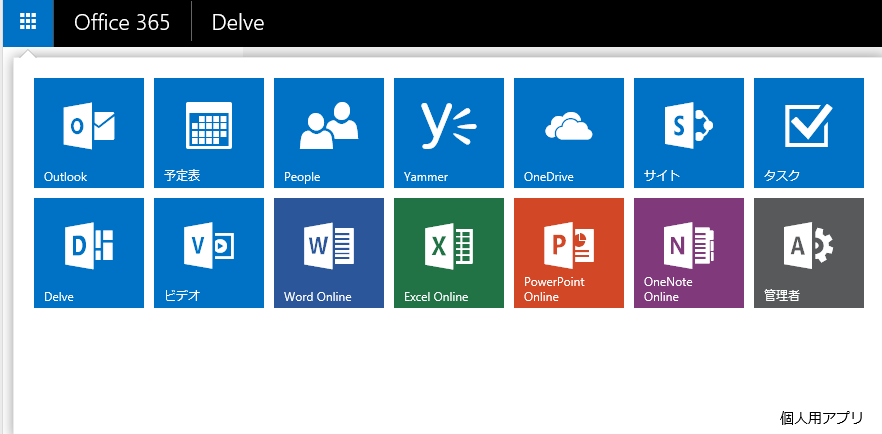882x434 pixels.
Task: Launch the Delve app tile
Action: 89,253
